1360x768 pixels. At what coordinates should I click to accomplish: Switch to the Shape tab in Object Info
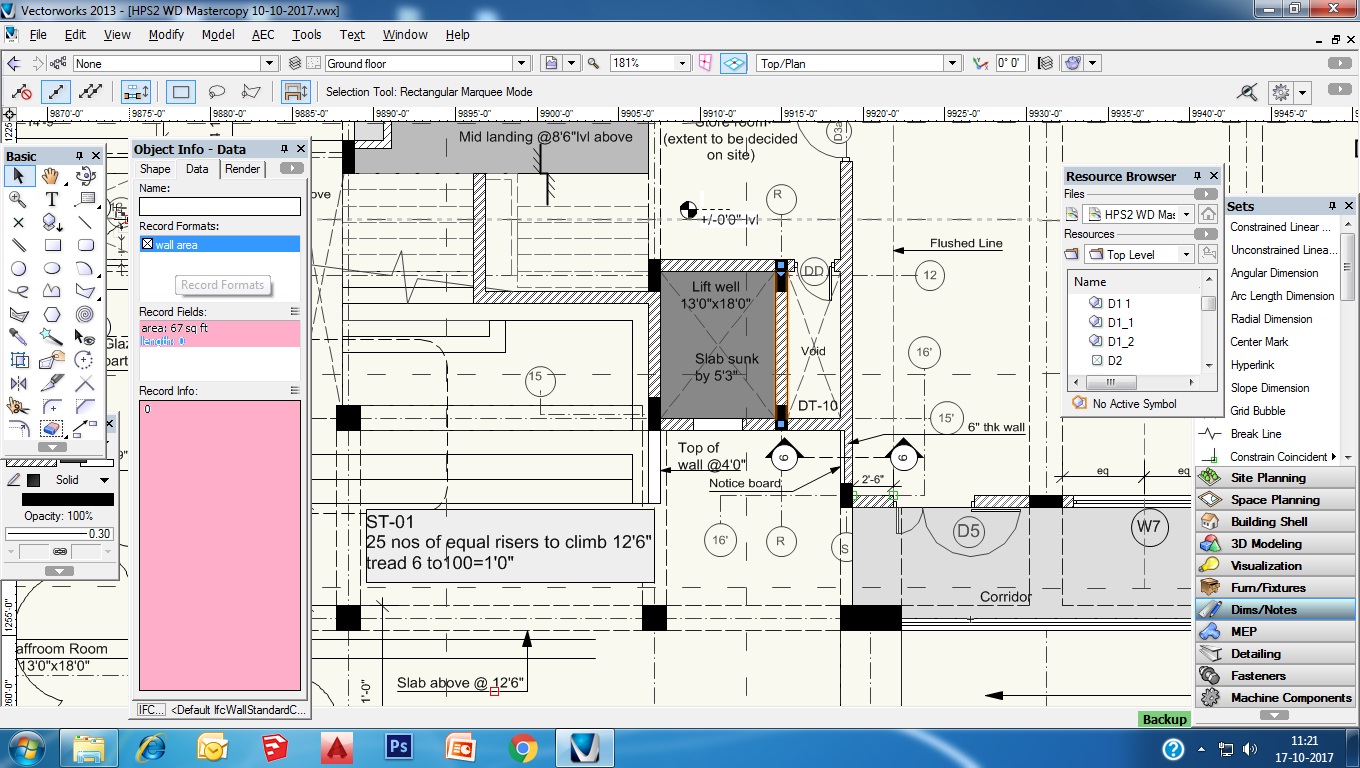pos(155,169)
